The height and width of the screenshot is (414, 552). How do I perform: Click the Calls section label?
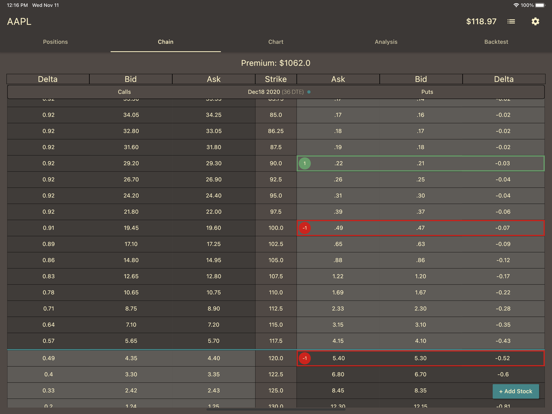[124, 92]
